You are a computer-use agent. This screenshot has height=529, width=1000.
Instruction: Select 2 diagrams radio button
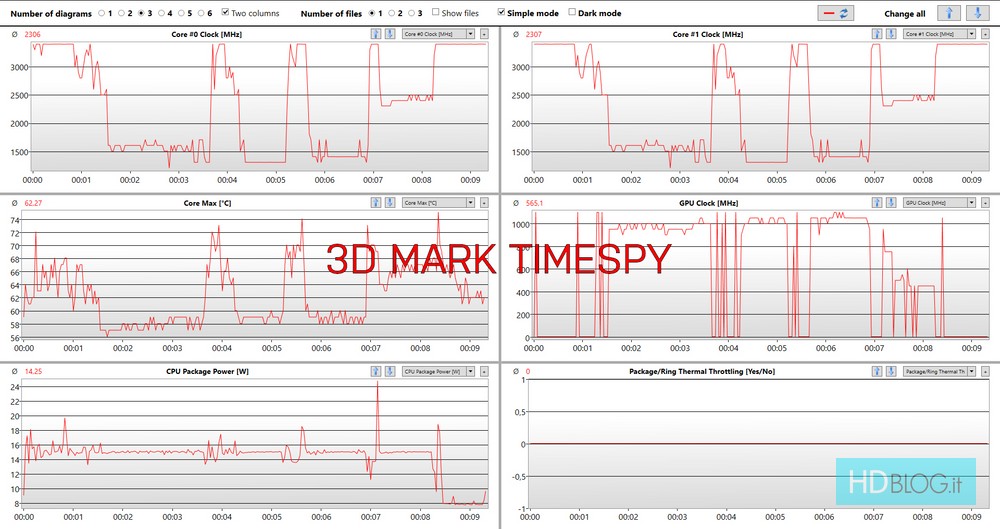coord(121,13)
